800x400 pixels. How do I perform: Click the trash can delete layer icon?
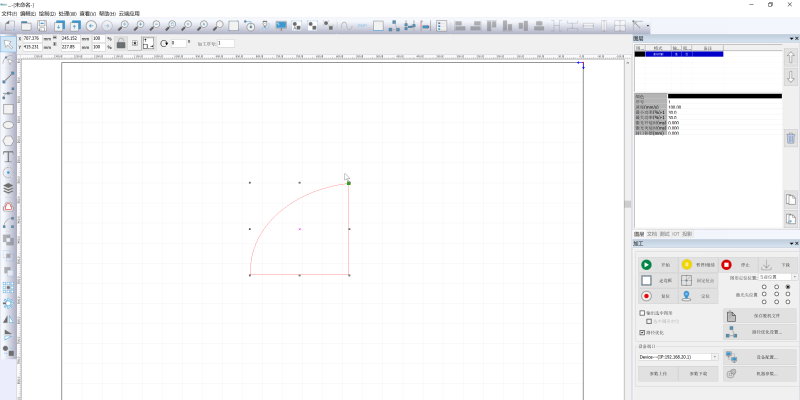pyautogui.click(x=790, y=138)
